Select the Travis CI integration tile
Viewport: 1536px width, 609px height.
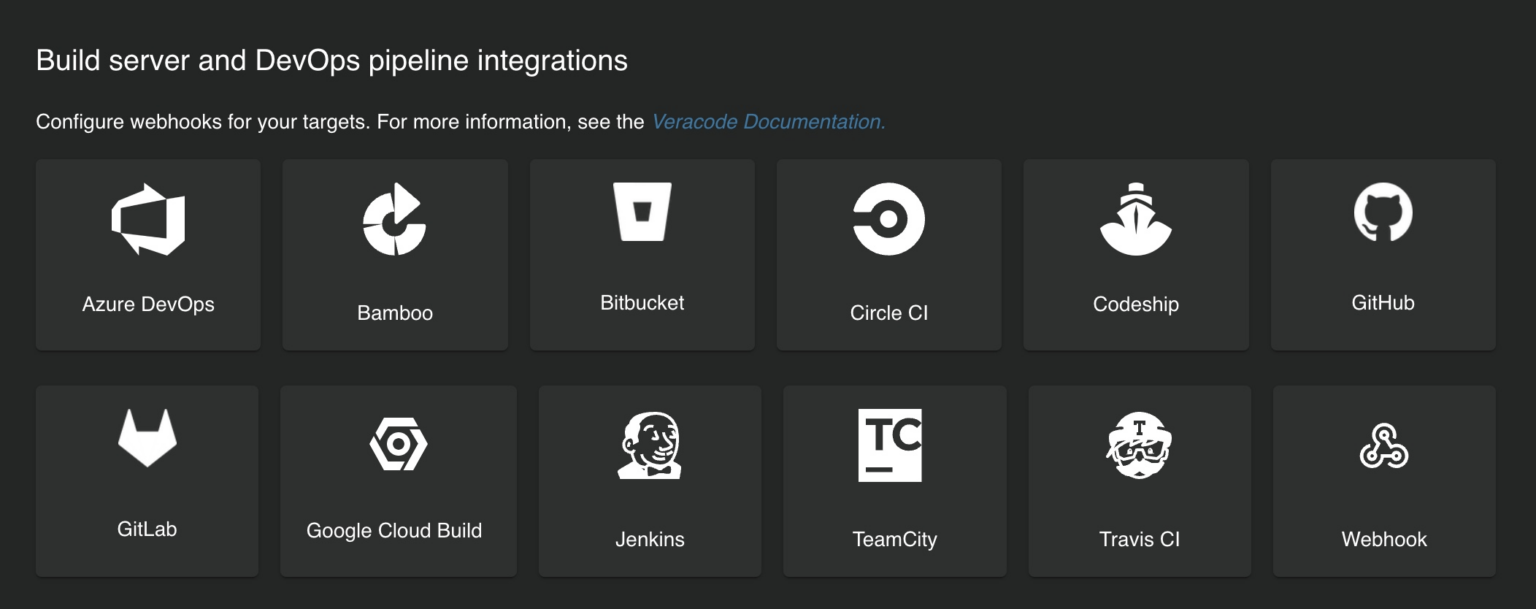(x=1139, y=481)
